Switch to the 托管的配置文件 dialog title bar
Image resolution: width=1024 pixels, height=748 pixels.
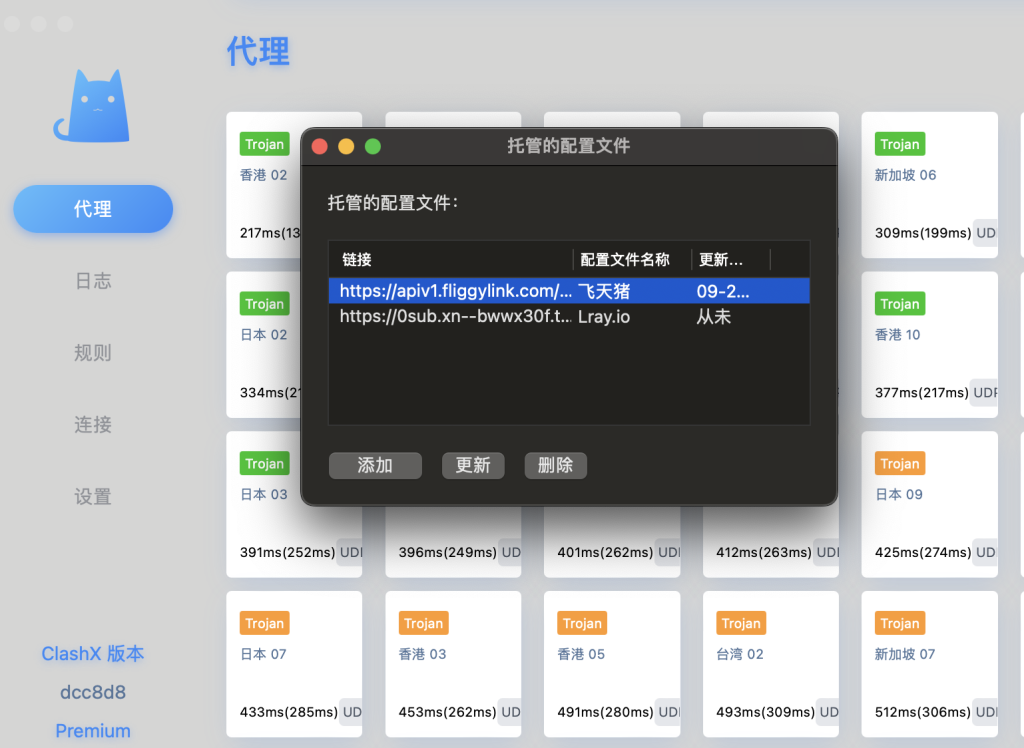(567, 145)
